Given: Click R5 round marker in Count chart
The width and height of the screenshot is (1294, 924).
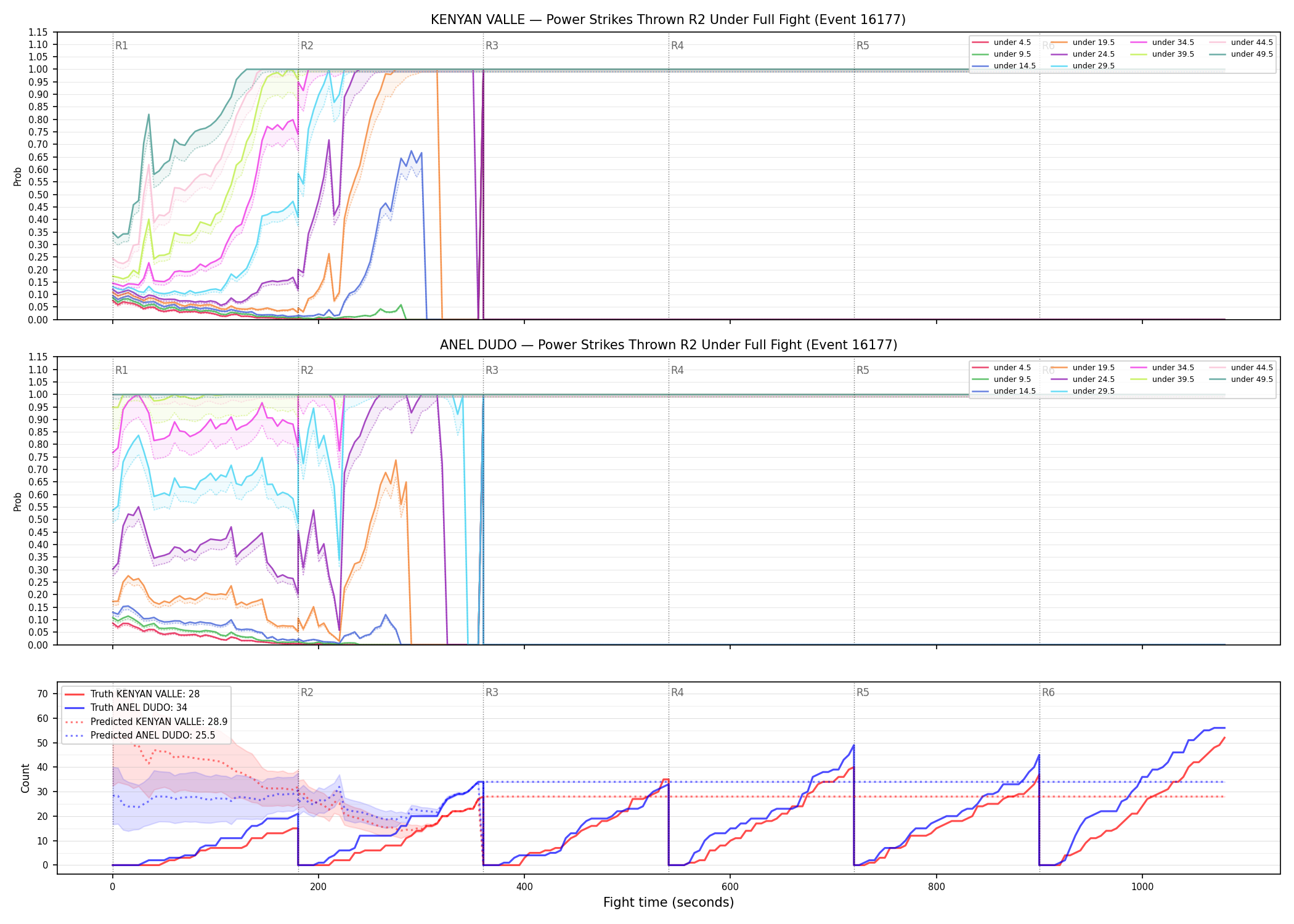Looking at the screenshot, I should (863, 692).
